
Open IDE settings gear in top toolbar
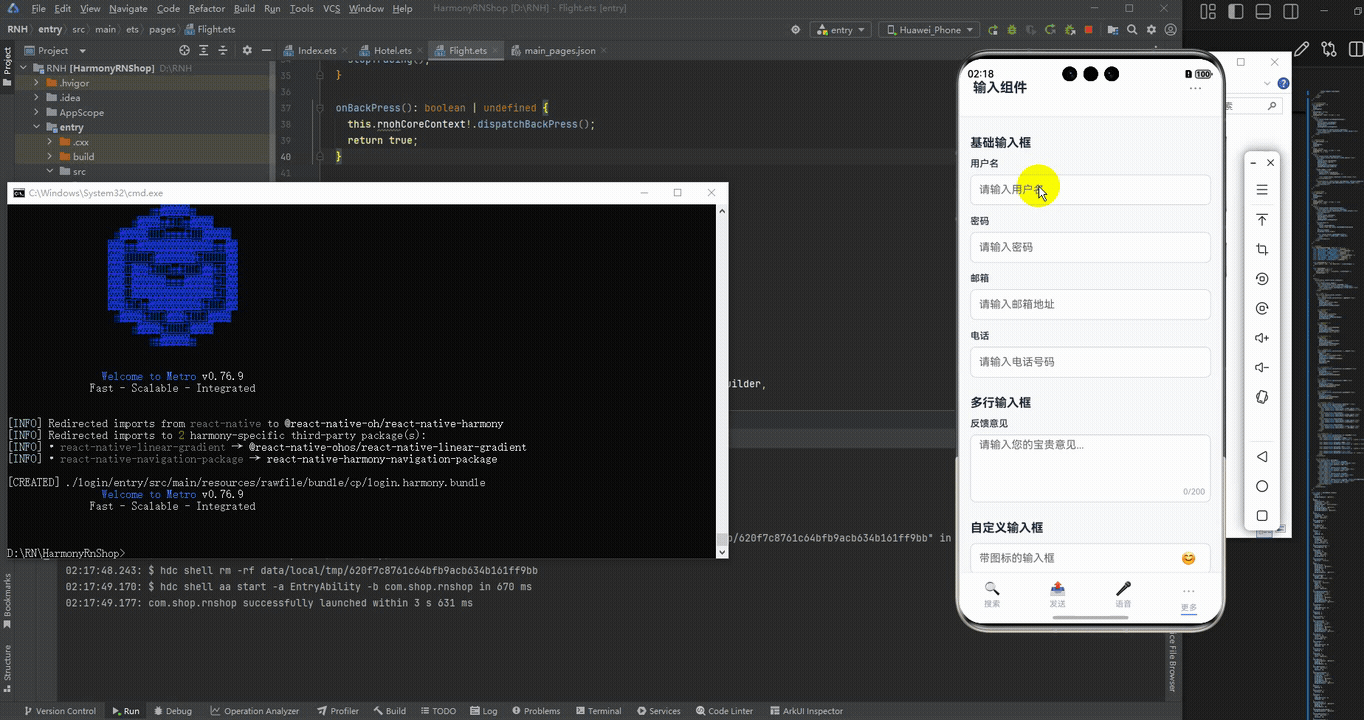pos(1151,30)
